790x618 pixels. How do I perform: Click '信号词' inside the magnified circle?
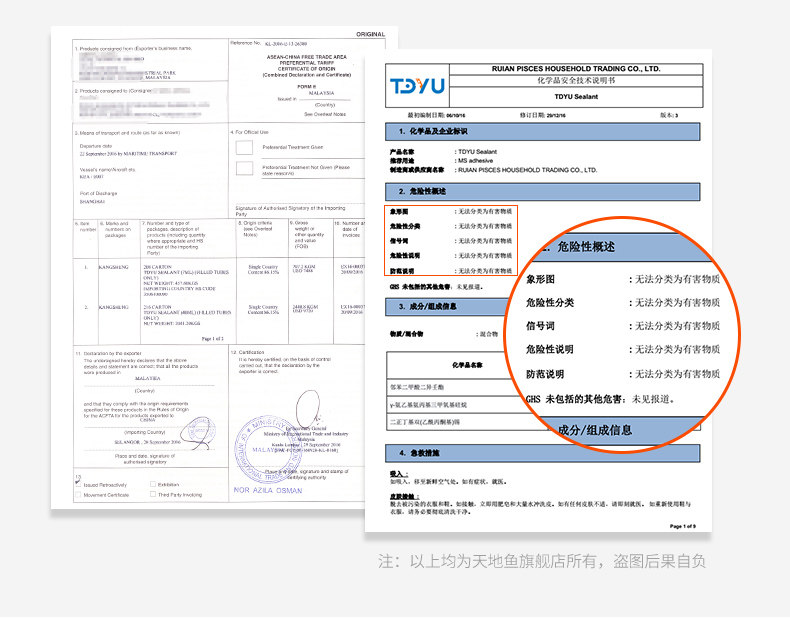(540, 326)
